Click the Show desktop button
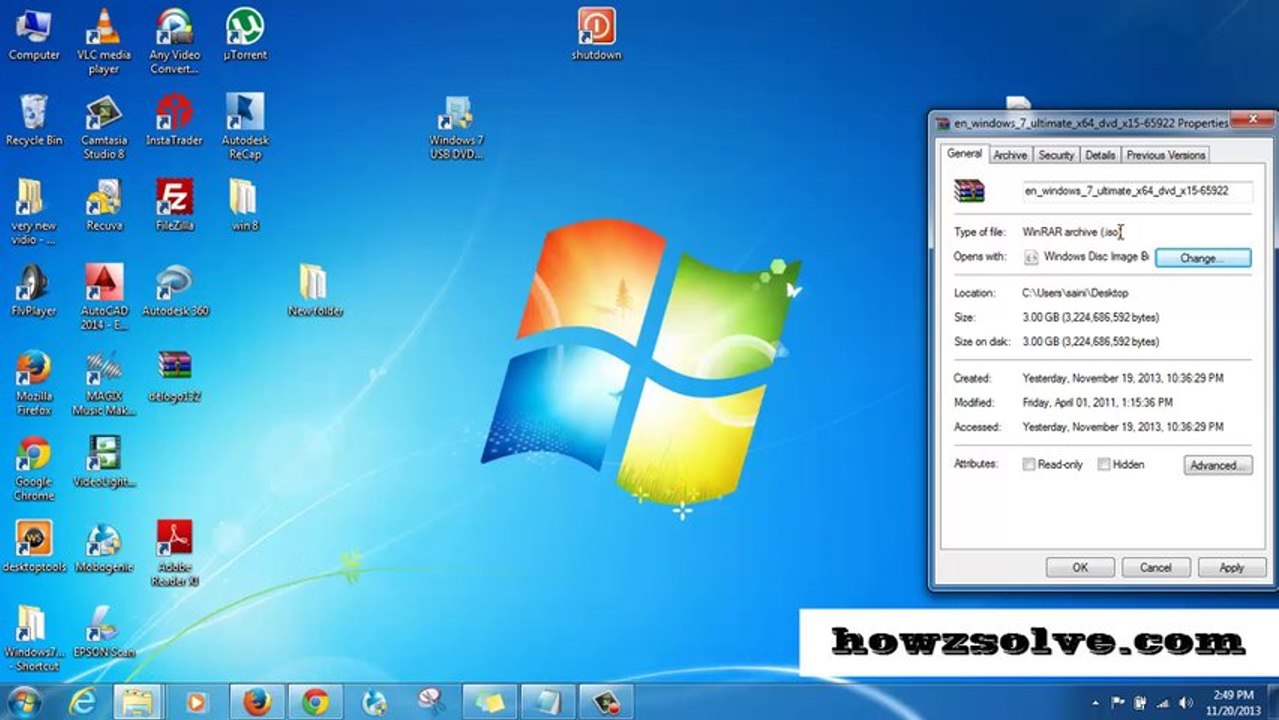This screenshot has width=1279, height=720. coord(1272,702)
